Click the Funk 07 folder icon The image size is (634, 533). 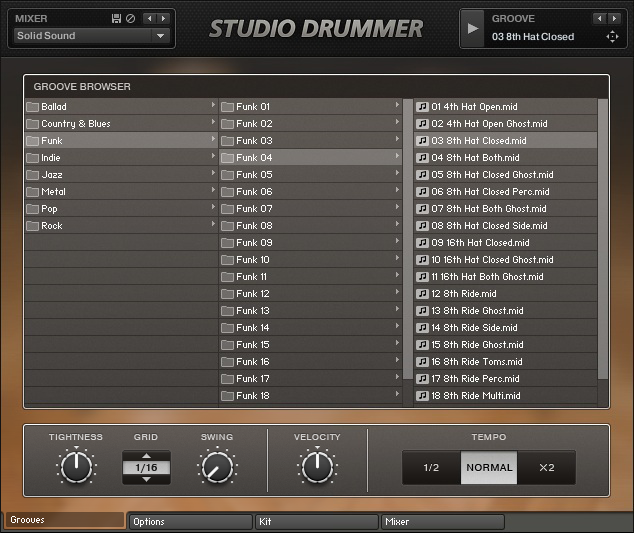click(x=227, y=209)
